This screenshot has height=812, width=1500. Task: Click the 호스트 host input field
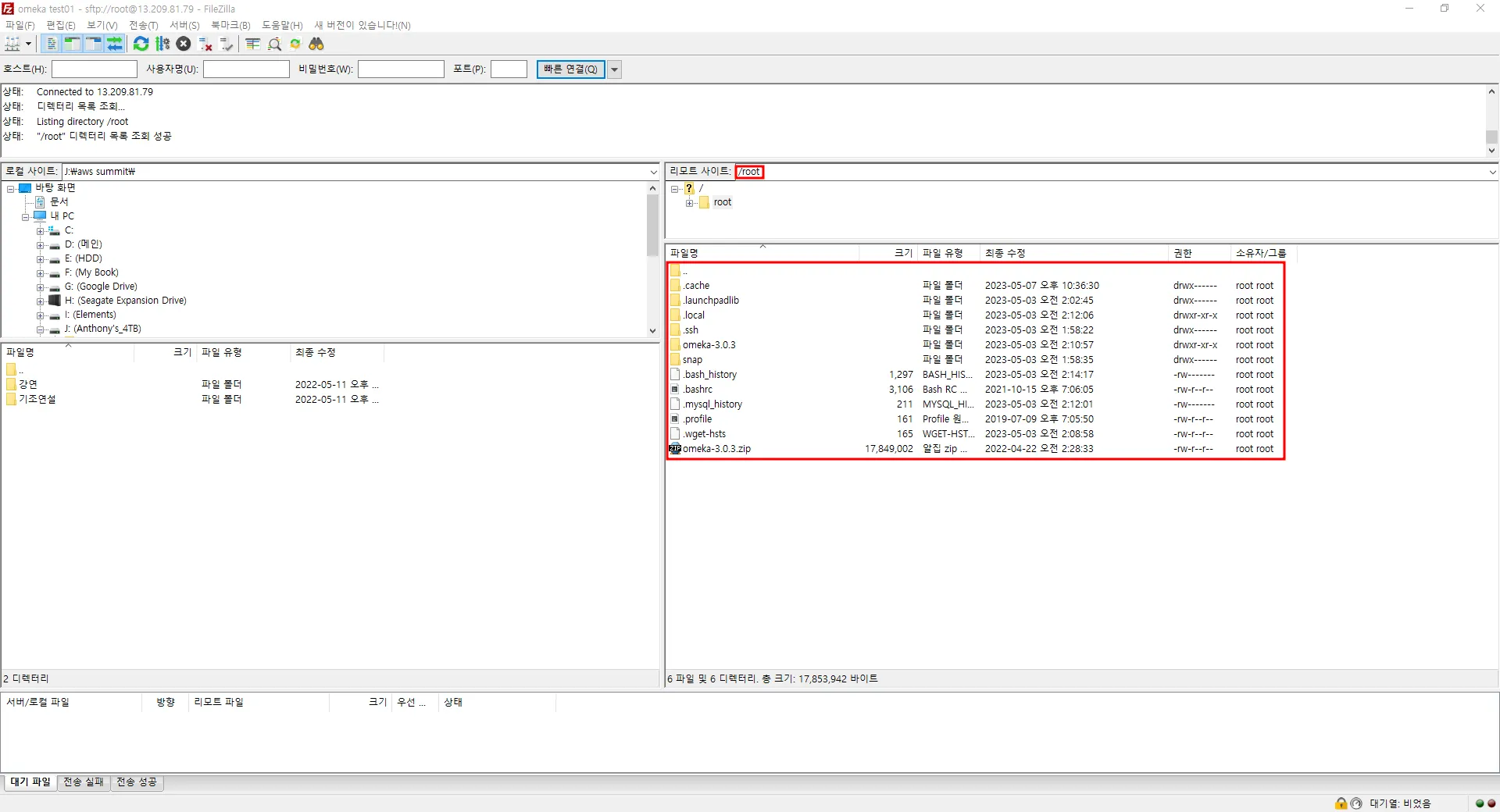coord(95,69)
